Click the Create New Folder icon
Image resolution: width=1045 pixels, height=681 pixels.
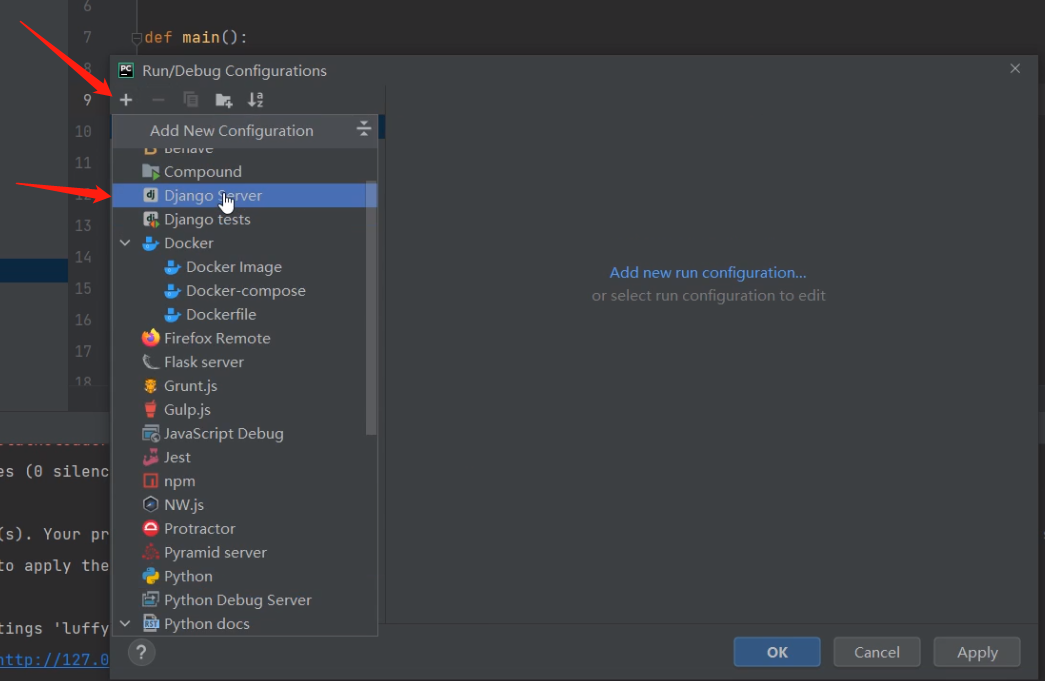(x=223, y=100)
